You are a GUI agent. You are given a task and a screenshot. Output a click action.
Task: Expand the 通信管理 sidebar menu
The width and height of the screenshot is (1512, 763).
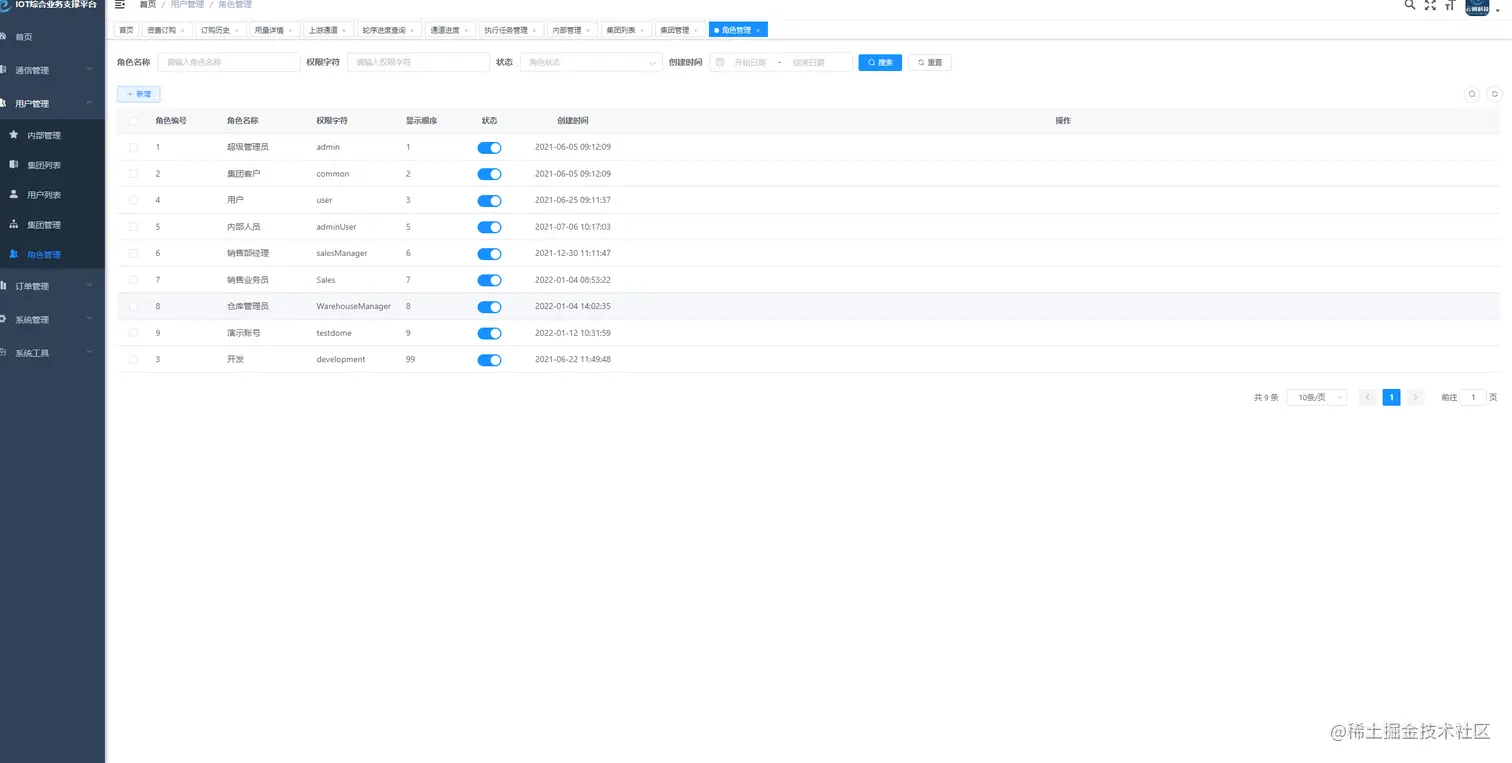pos(52,70)
